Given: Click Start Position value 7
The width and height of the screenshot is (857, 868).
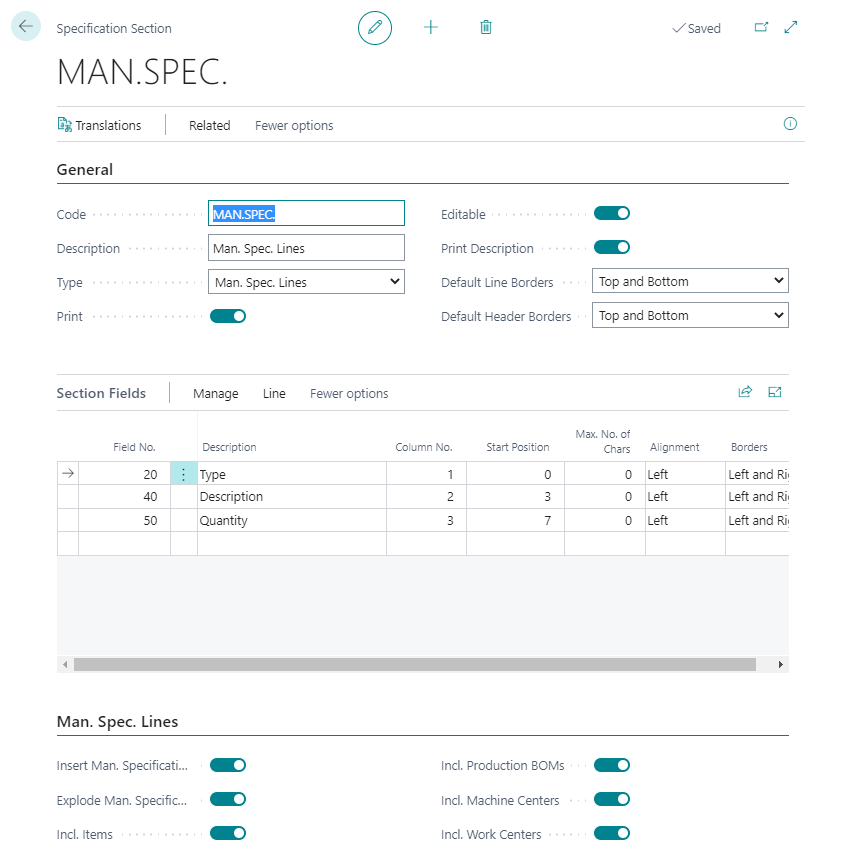Looking at the screenshot, I should (515, 520).
